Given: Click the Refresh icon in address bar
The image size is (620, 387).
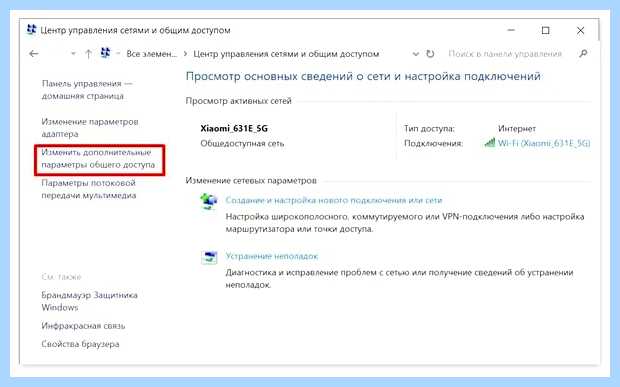Looking at the screenshot, I should point(430,54).
